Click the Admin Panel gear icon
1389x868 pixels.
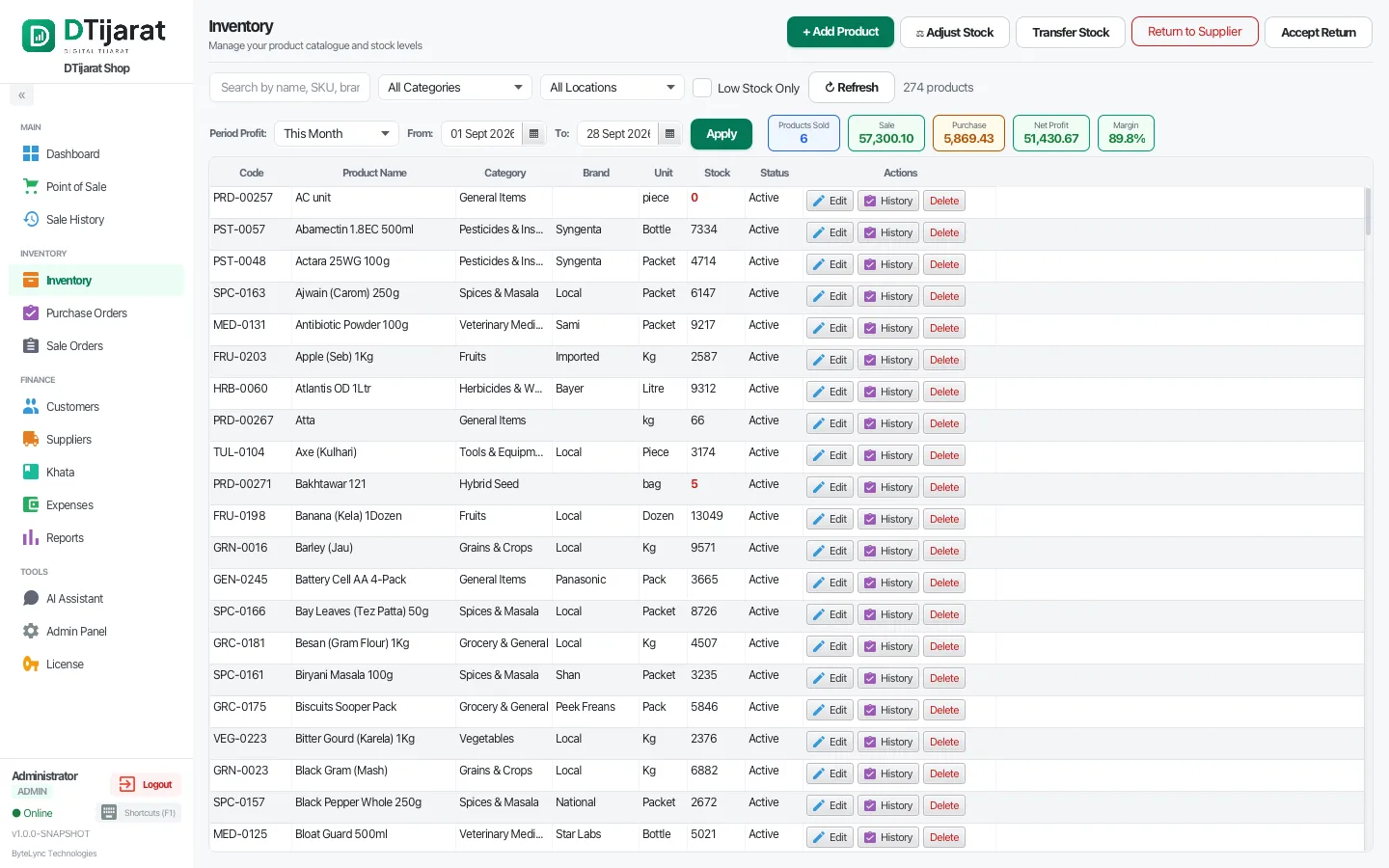click(31, 631)
